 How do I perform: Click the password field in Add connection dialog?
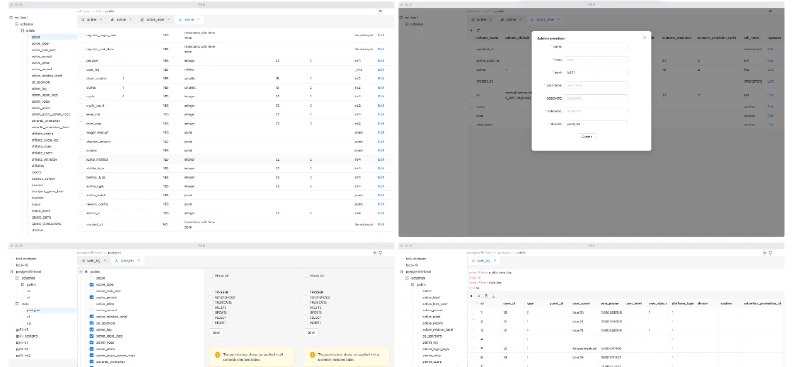tap(596, 98)
